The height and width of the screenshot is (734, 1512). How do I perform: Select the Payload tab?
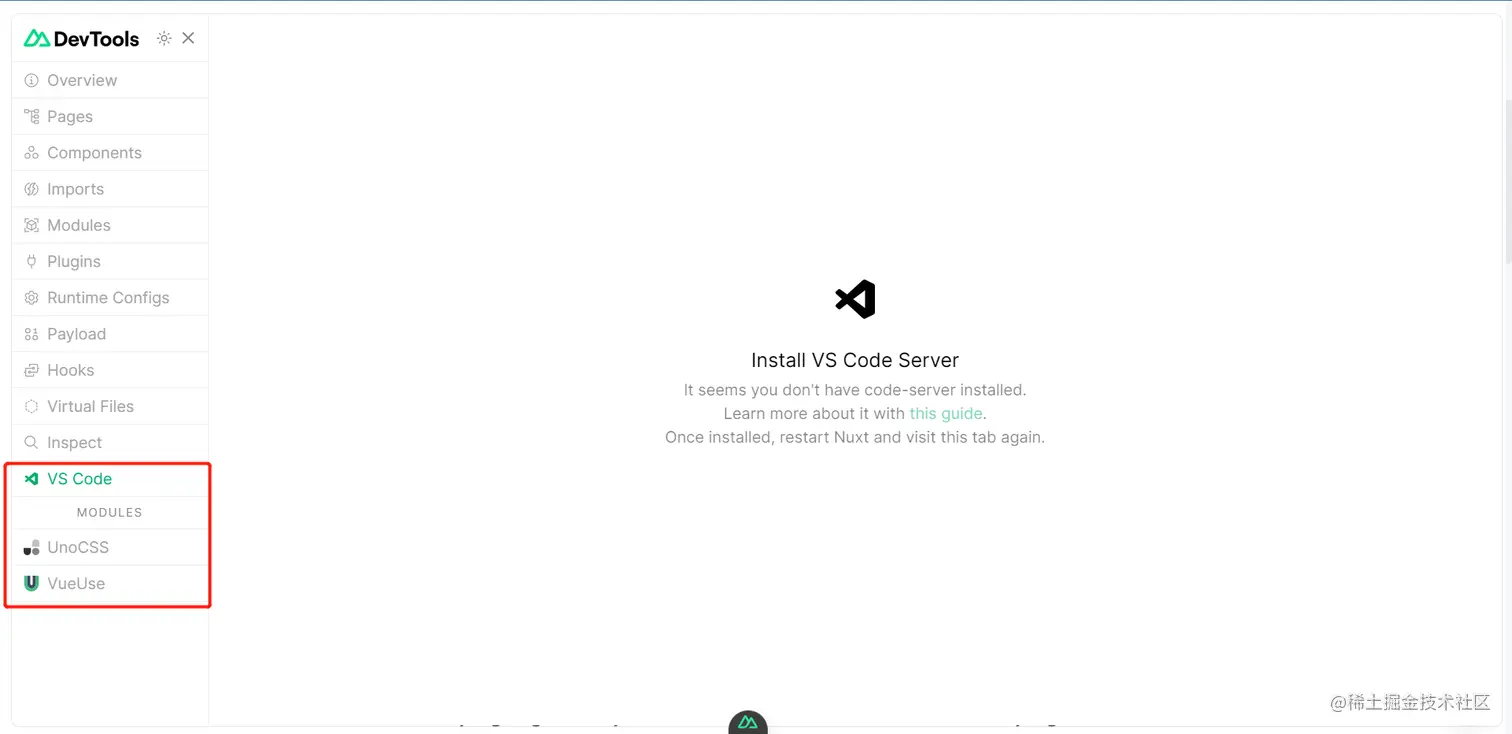[110, 334]
